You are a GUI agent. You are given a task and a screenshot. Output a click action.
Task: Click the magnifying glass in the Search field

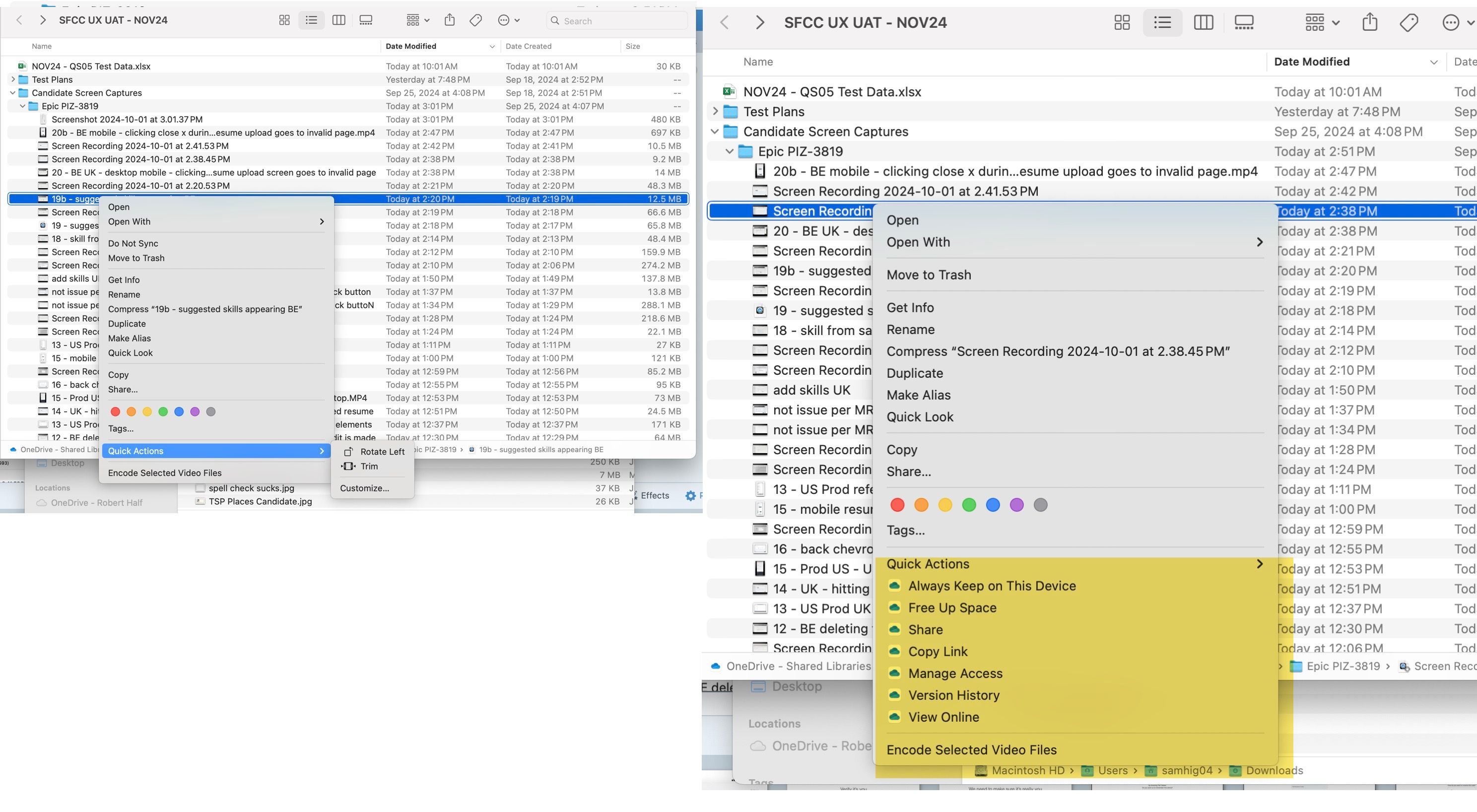tap(555, 21)
